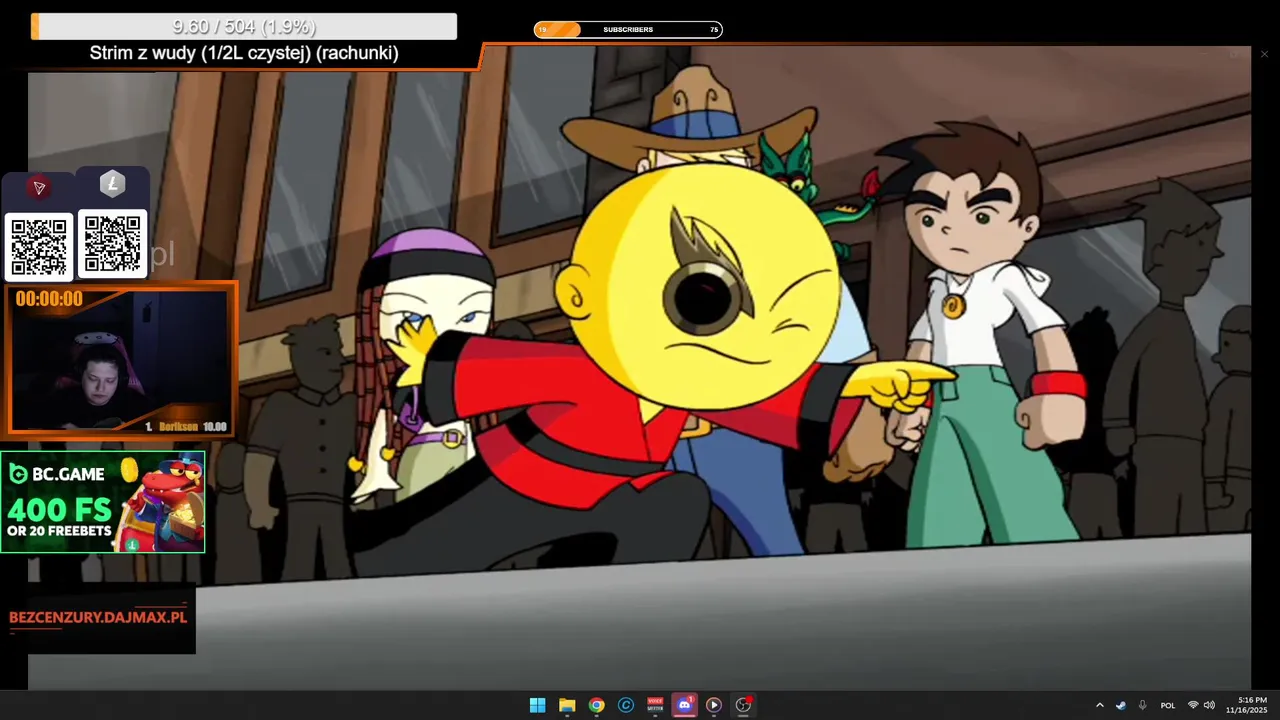The height and width of the screenshot is (720, 1280).
Task: Expand the hidden tray icons chevron
Action: (x=1099, y=705)
